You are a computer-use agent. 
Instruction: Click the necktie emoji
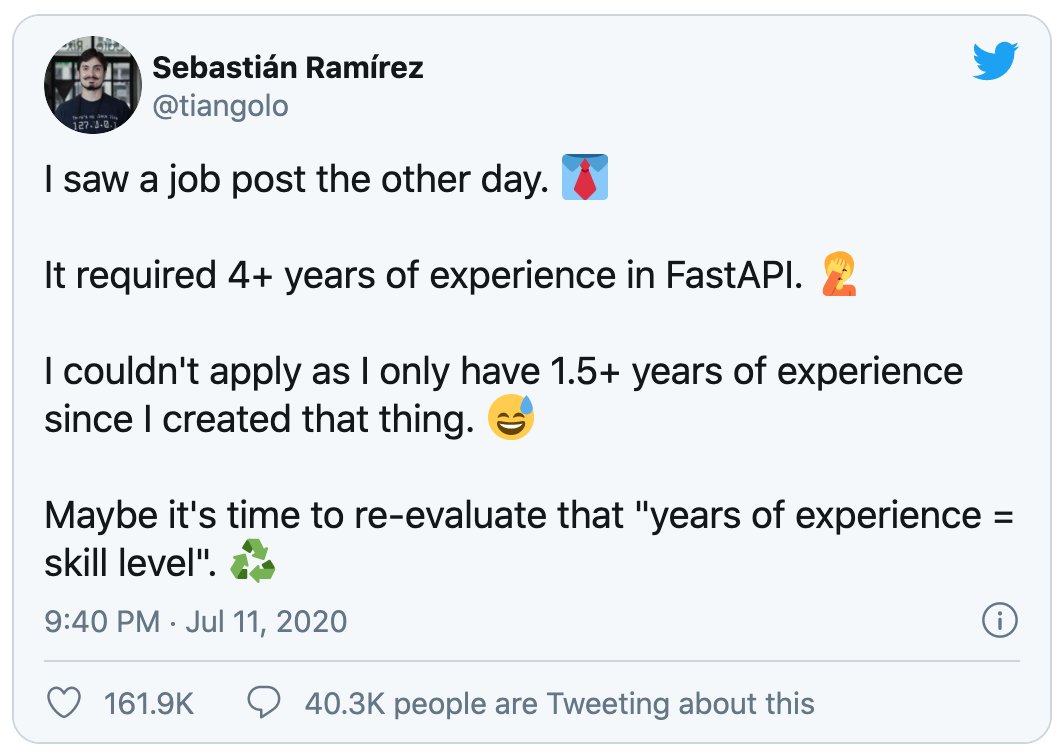(585, 177)
